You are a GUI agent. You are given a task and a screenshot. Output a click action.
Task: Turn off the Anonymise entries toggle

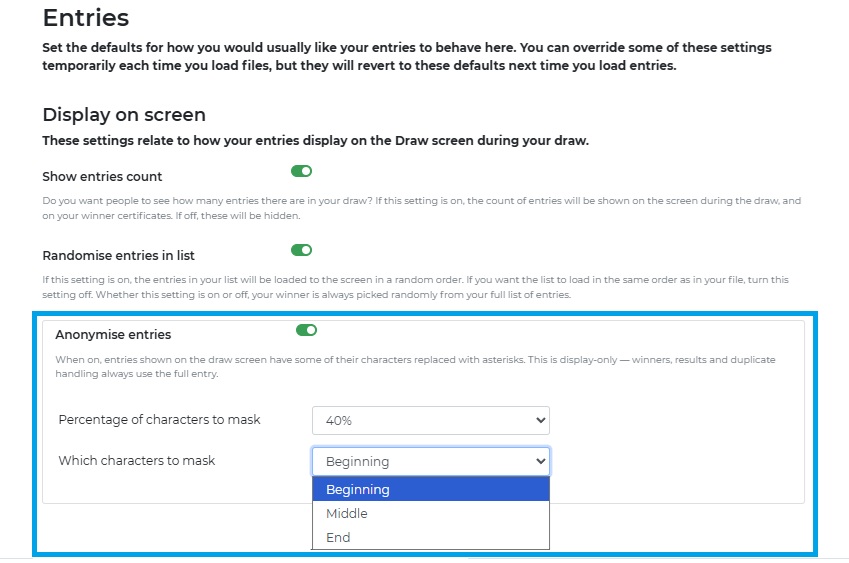[306, 330]
